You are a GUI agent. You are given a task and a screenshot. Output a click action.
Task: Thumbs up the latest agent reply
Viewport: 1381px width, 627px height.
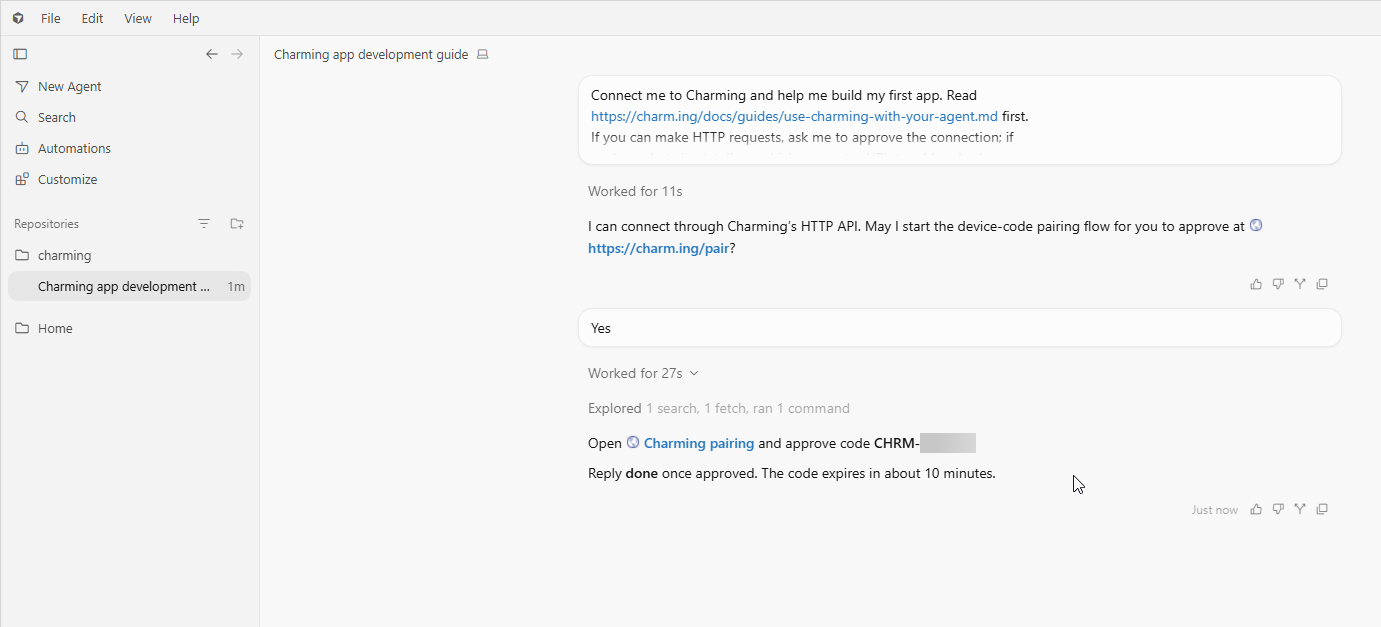[1256, 509]
